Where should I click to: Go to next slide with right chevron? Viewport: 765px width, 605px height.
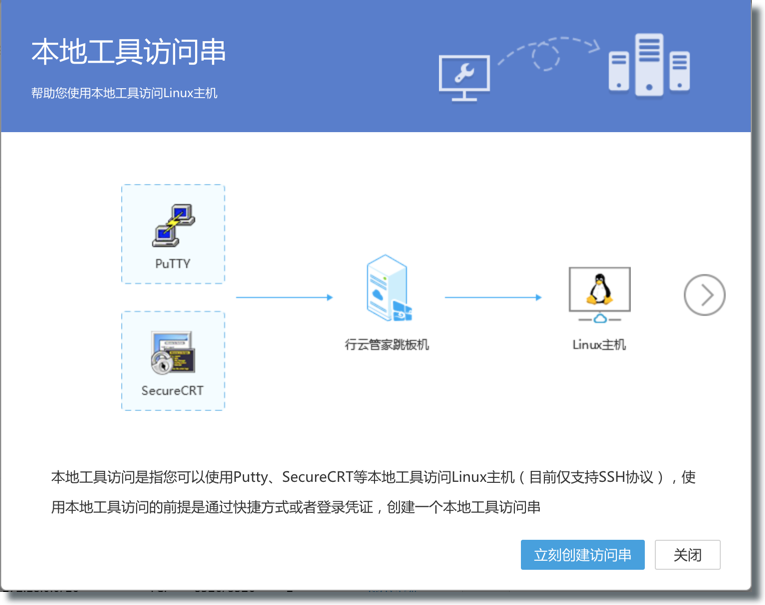[704, 295]
